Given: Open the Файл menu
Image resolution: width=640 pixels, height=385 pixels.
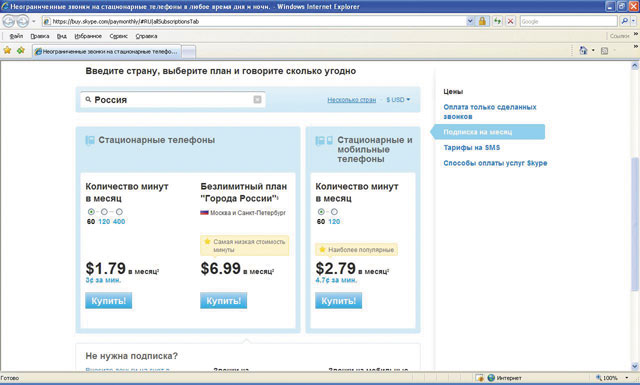Looking at the screenshot, I should point(16,36).
